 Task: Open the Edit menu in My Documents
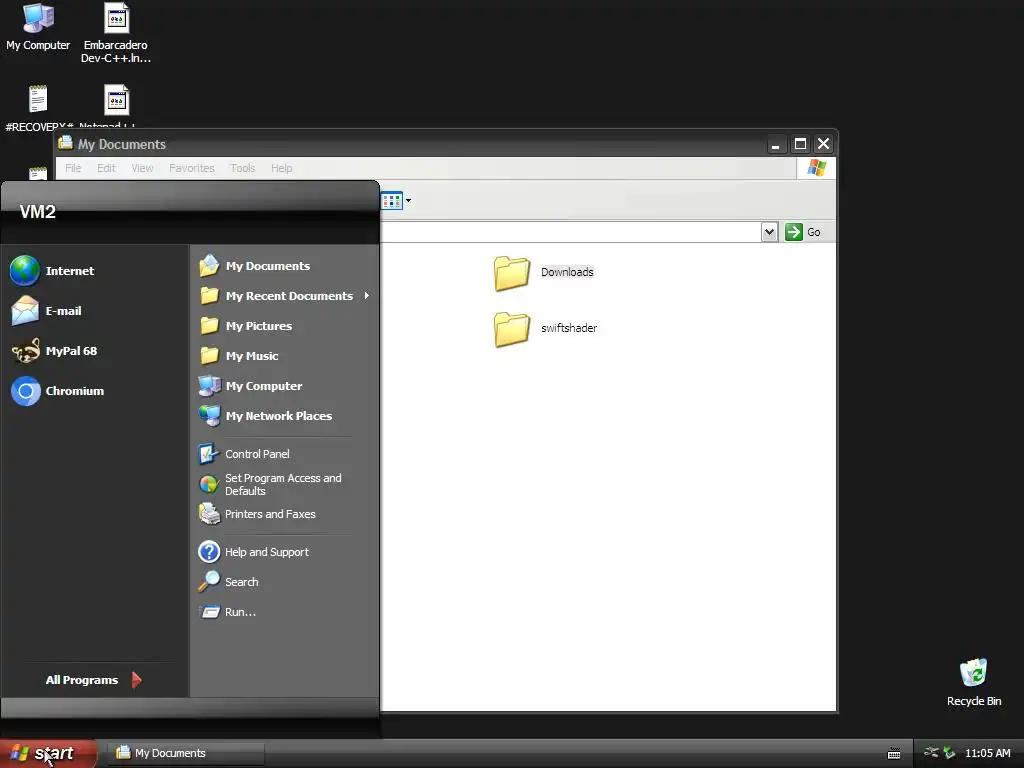click(x=106, y=168)
